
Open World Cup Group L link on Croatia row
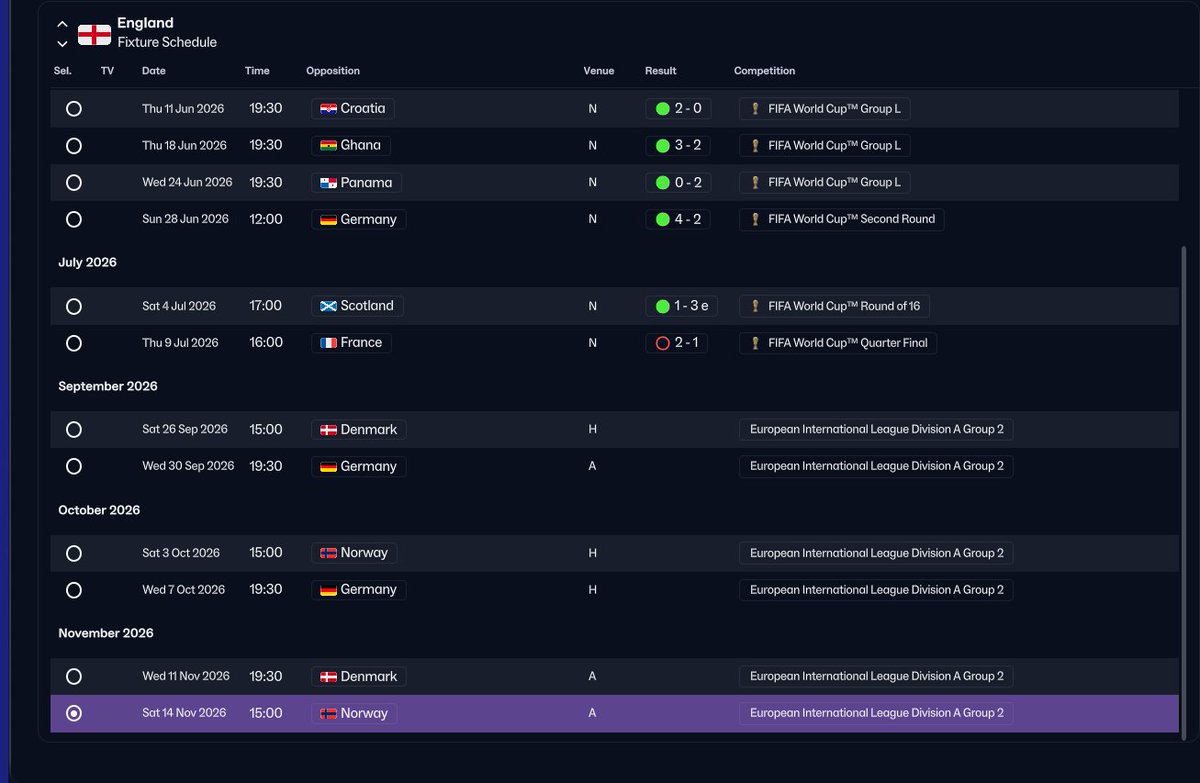tap(825, 108)
